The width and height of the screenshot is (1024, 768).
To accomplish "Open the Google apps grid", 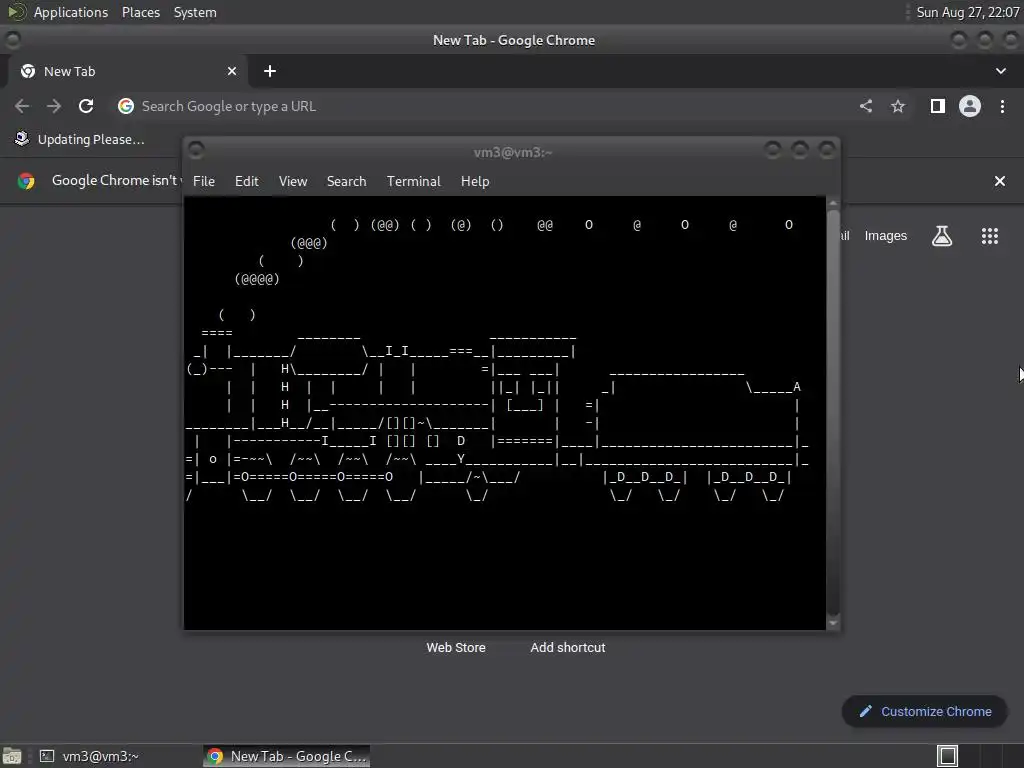I will click(x=990, y=236).
